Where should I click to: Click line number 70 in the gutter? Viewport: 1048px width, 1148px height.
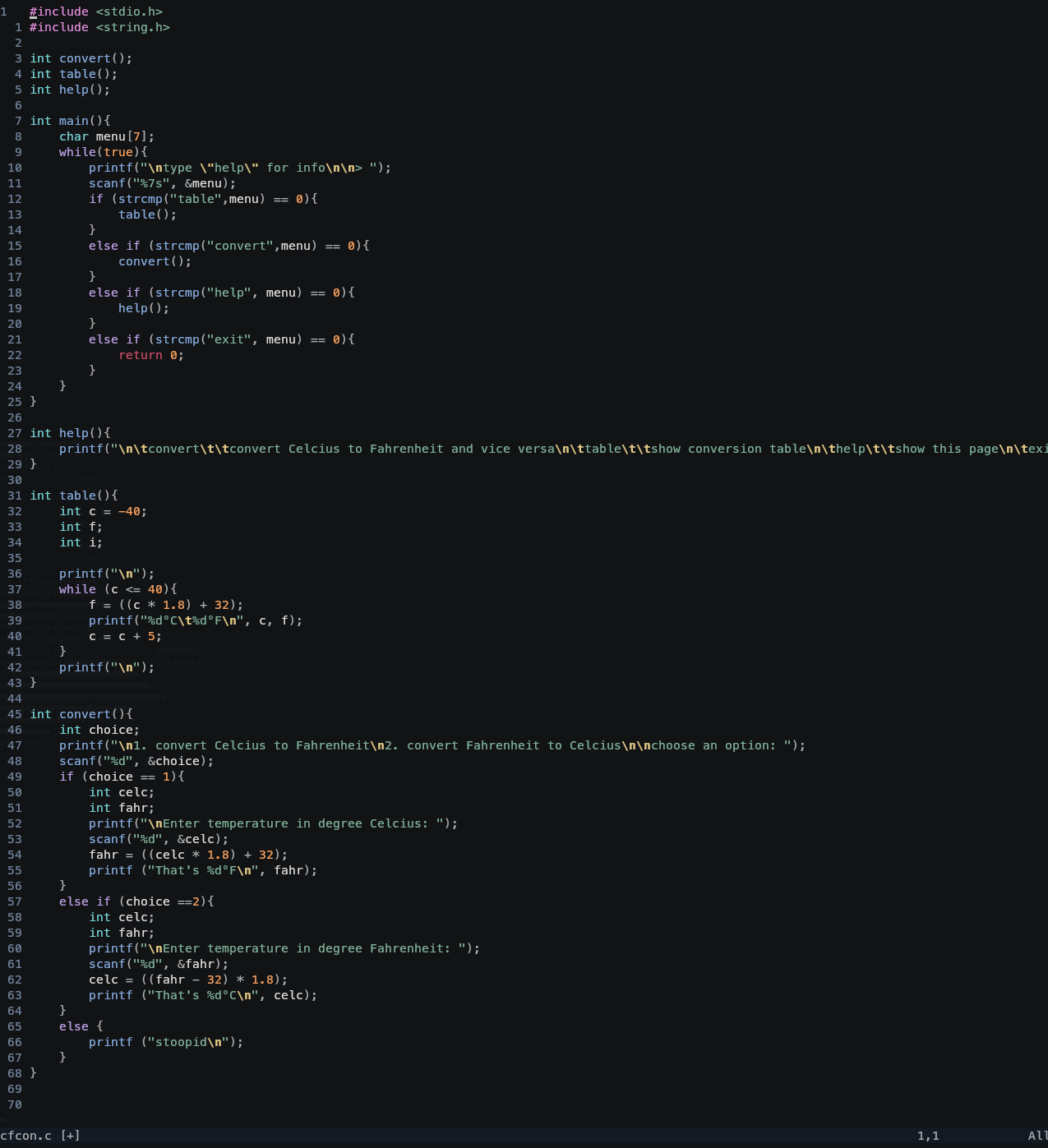click(x=15, y=1104)
